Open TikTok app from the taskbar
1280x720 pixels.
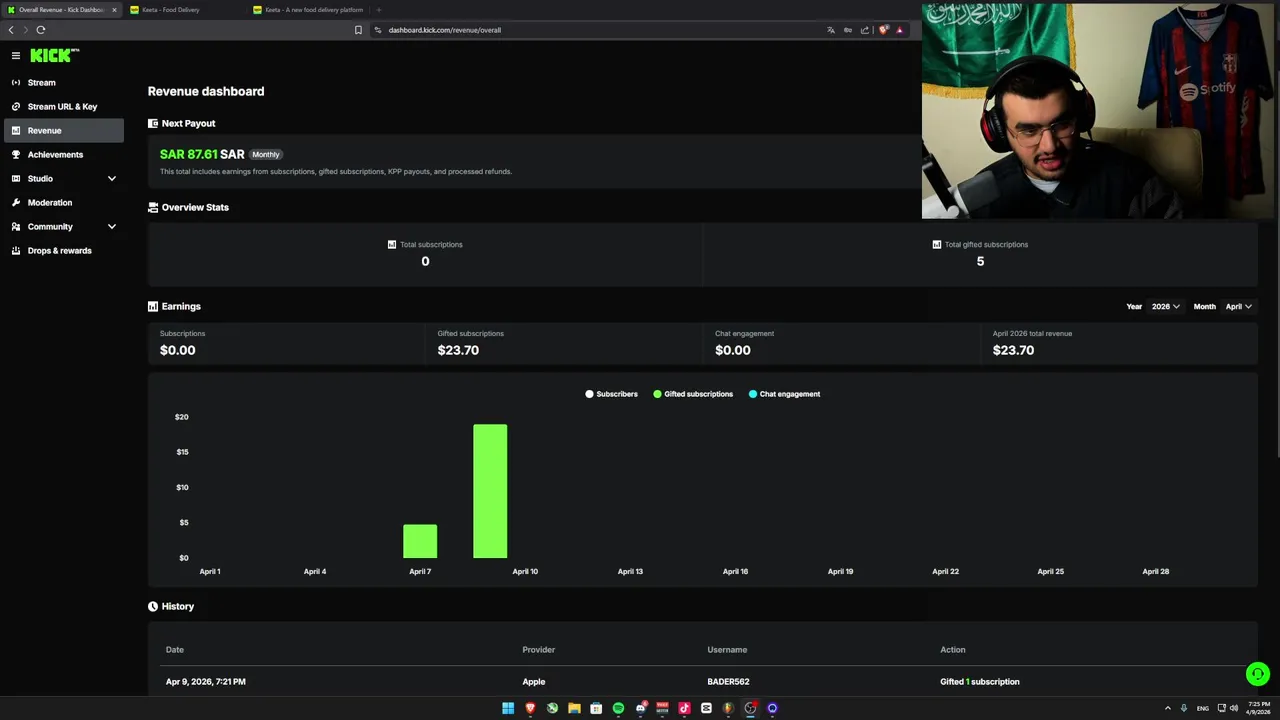pos(684,708)
